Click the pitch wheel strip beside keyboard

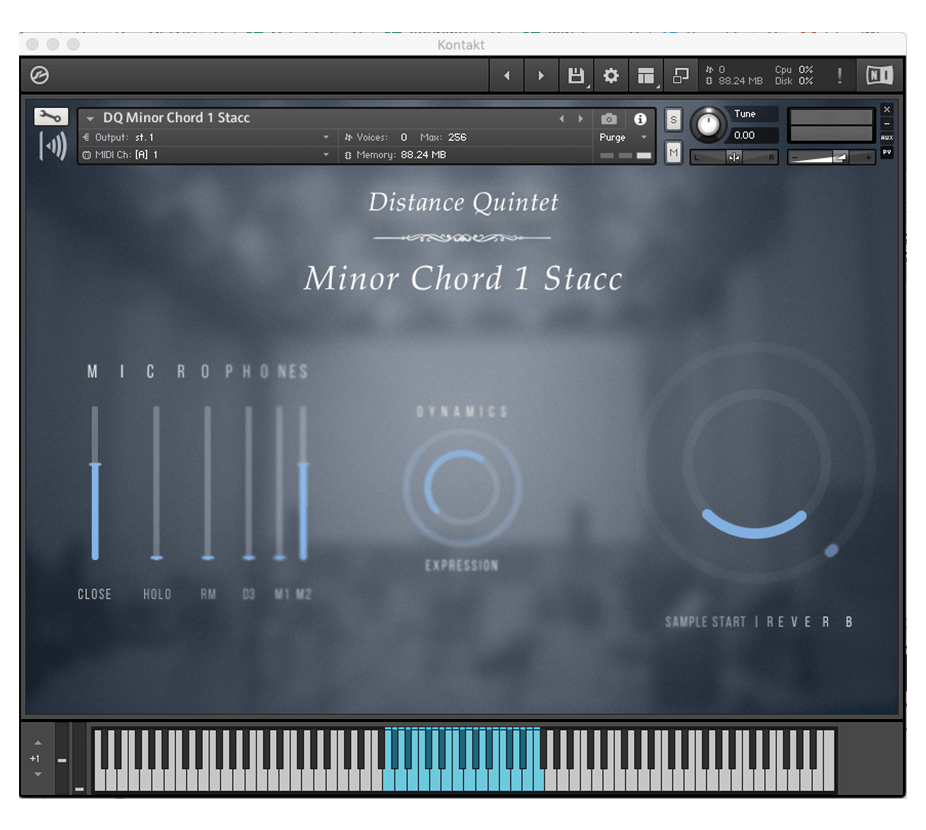(x=62, y=759)
